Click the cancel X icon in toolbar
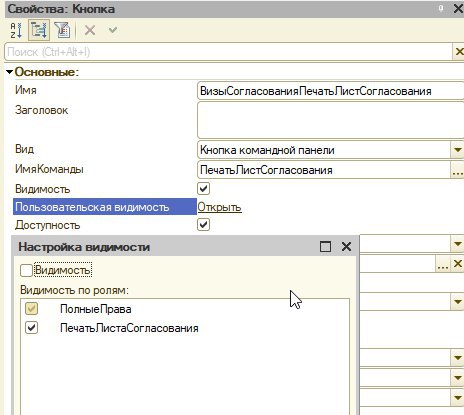This screenshot has width=464, height=415. pos(90,30)
